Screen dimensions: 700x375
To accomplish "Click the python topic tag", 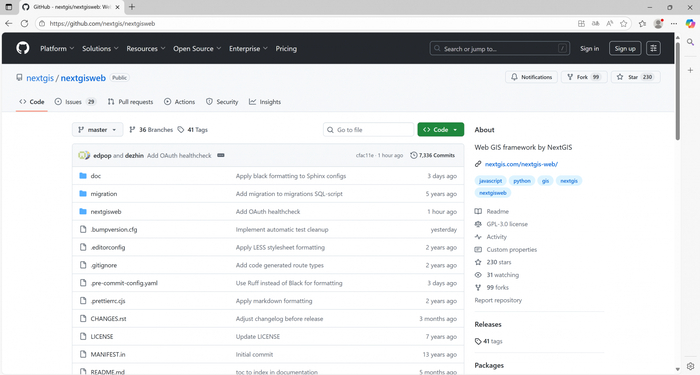I will (522, 181).
